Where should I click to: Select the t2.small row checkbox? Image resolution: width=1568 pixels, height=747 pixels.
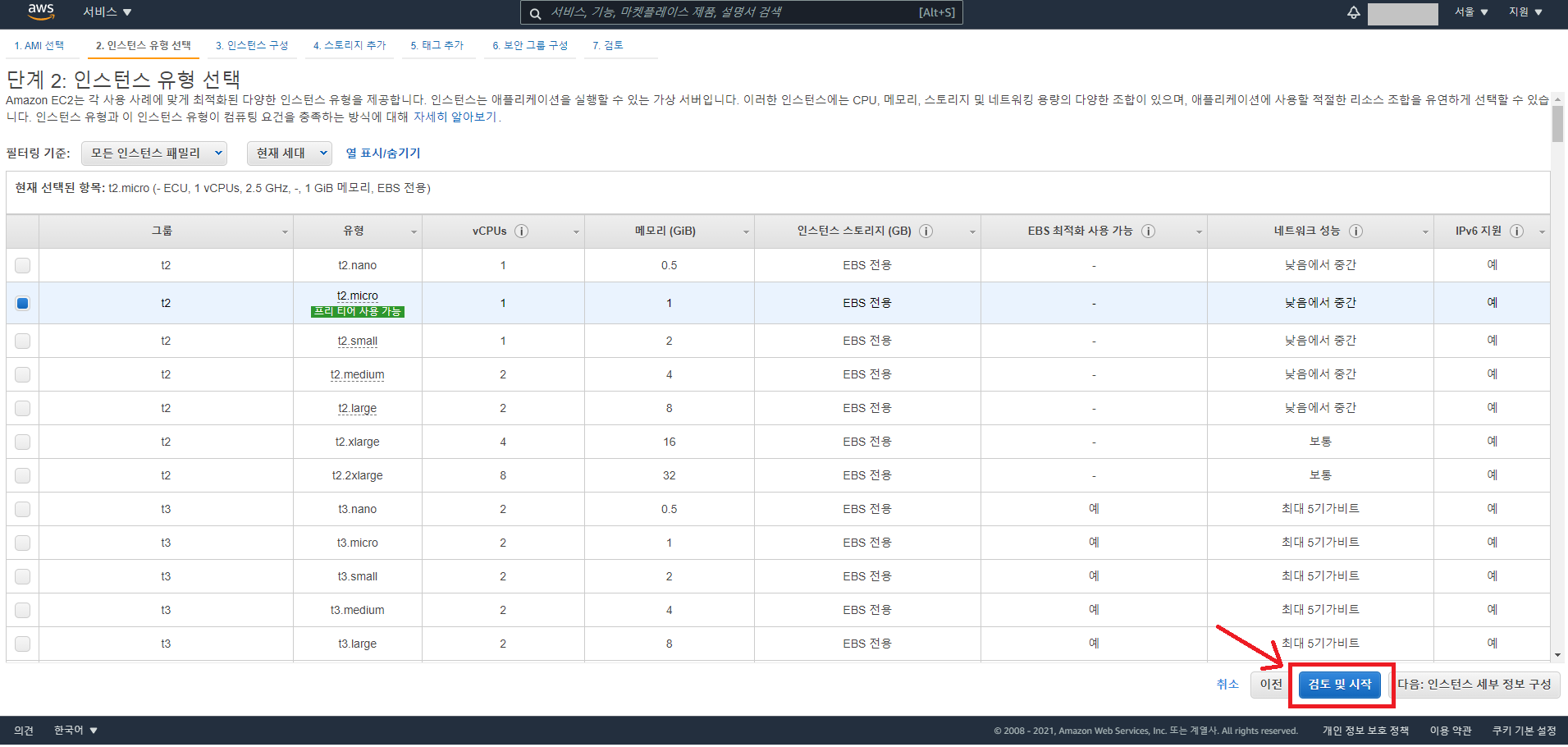[x=23, y=341]
